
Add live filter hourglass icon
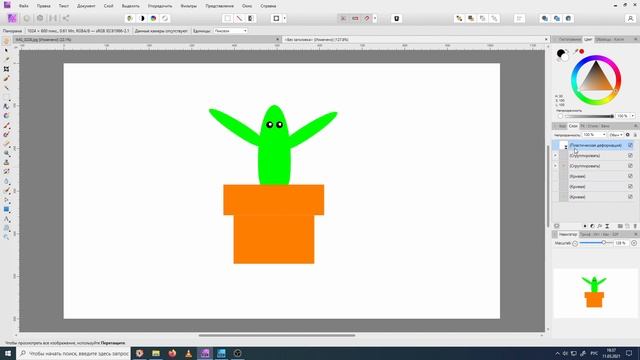coord(607,226)
